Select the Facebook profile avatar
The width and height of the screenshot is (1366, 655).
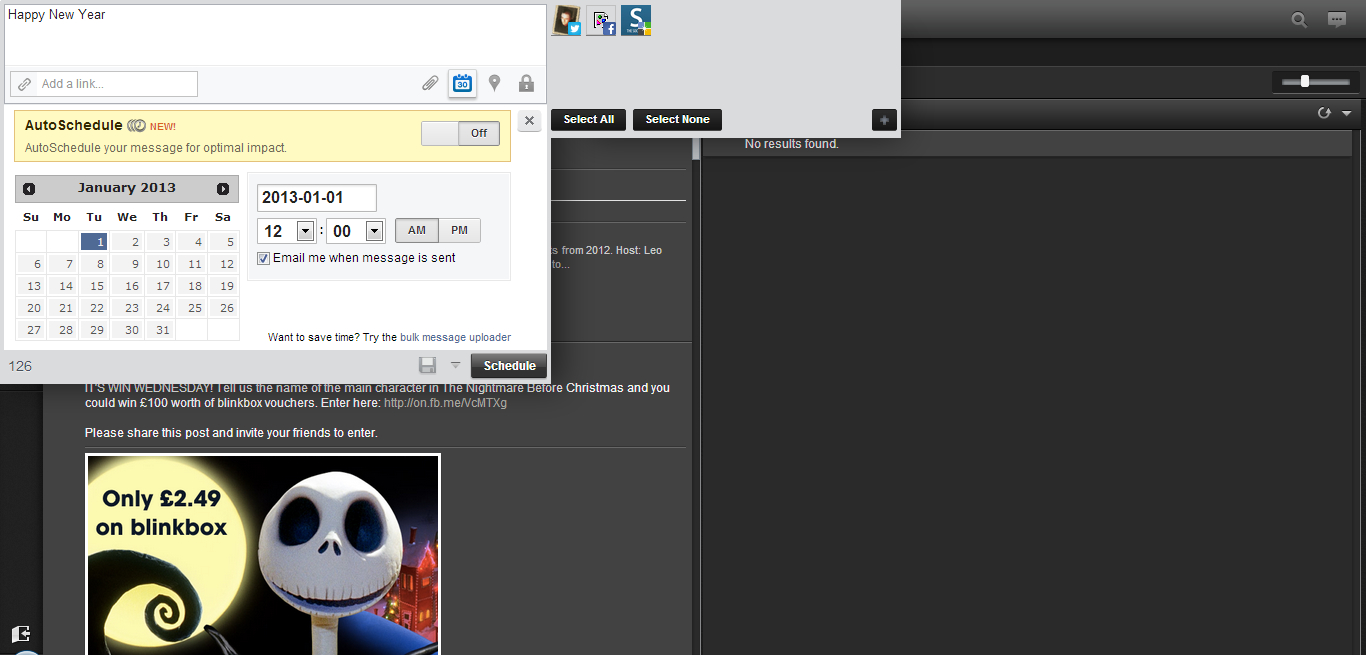601,21
